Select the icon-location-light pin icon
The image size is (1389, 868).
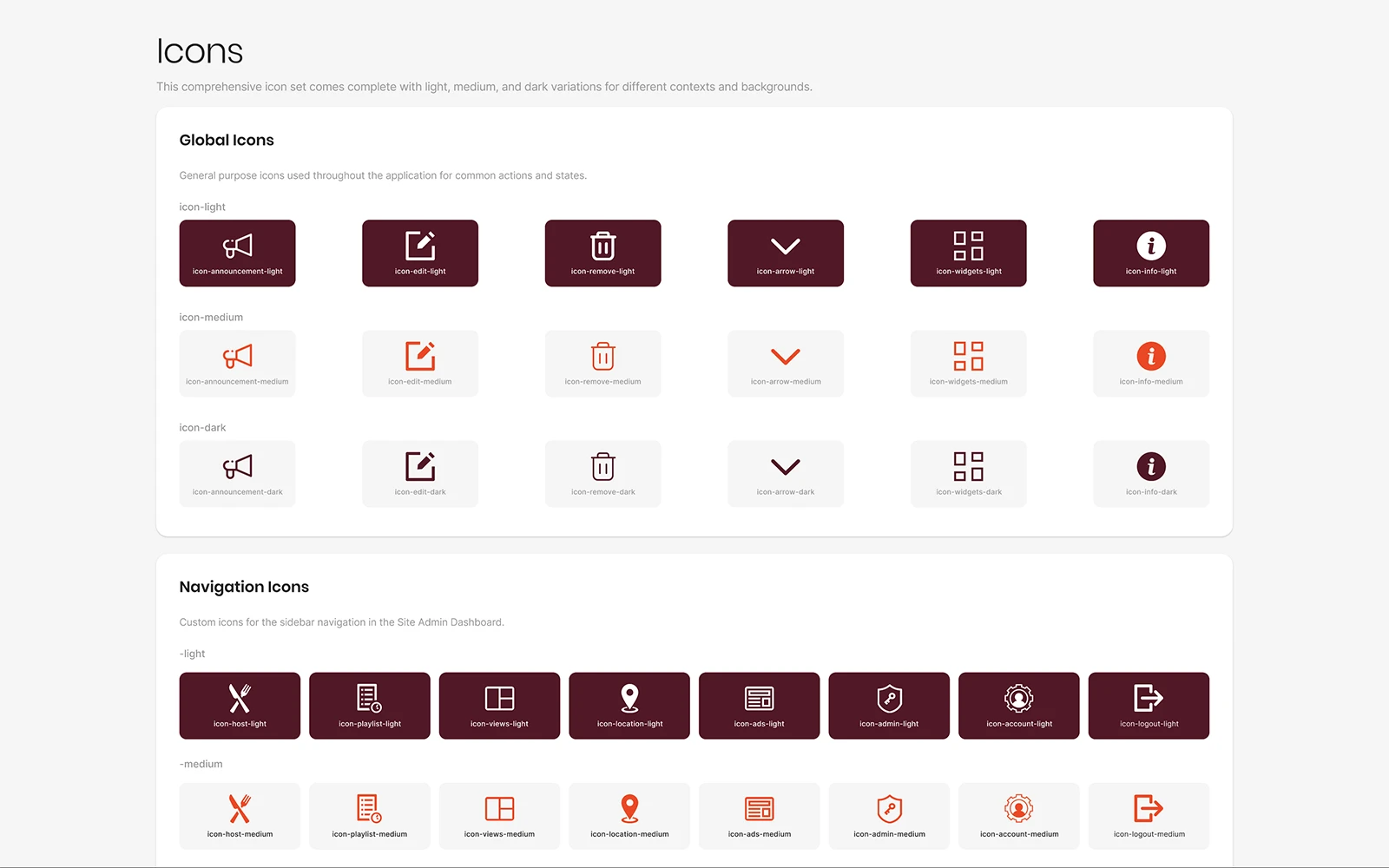tap(629, 698)
